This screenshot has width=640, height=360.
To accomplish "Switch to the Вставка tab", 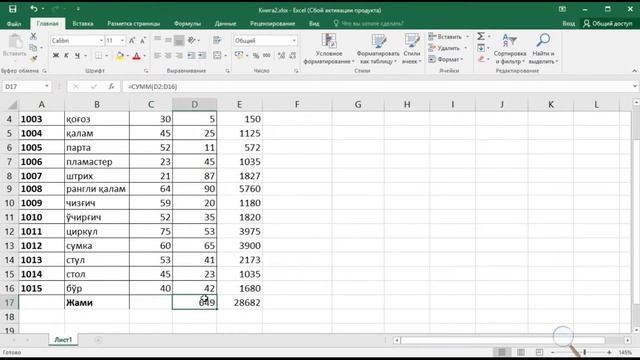I will click(x=82, y=24).
